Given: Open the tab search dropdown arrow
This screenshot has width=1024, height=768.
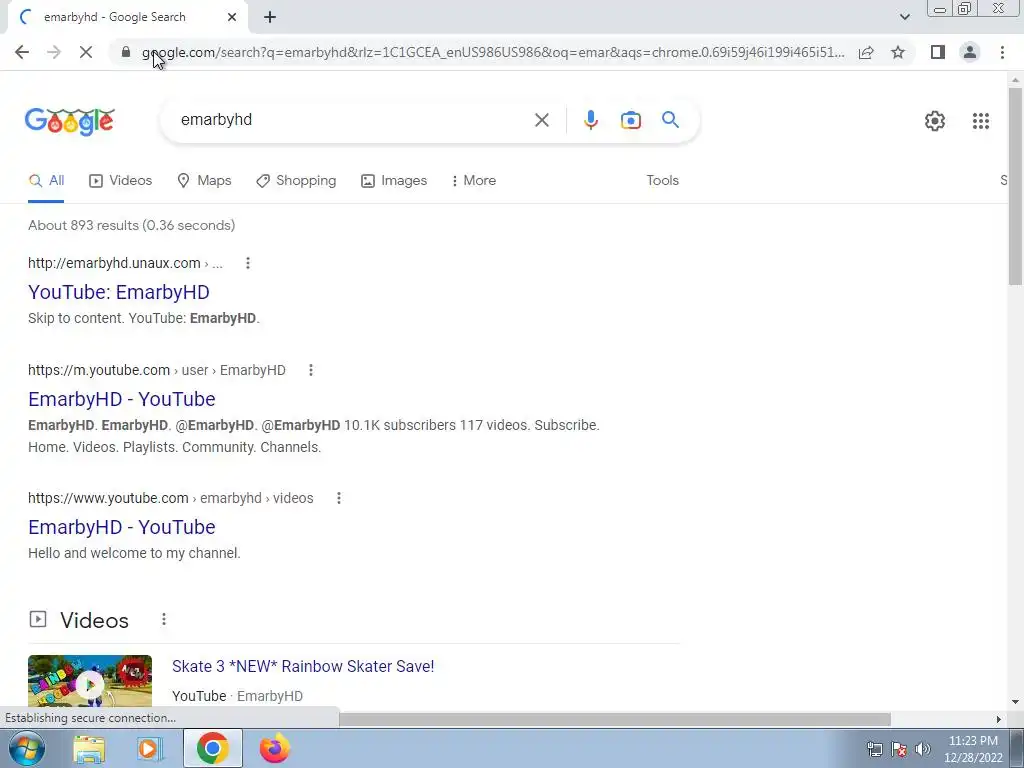Looking at the screenshot, I should 904,17.
